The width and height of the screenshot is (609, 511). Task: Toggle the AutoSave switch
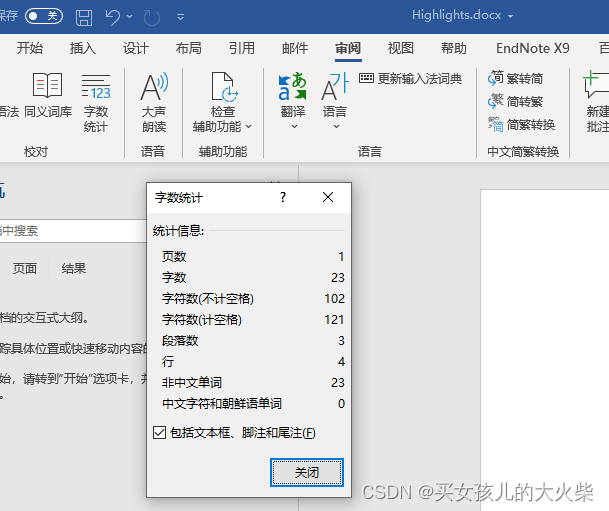coord(44,16)
